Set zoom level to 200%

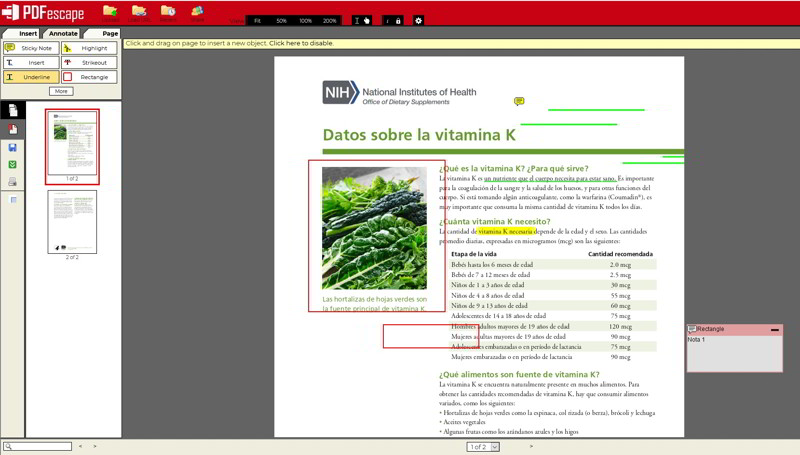(x=329, y=20)
